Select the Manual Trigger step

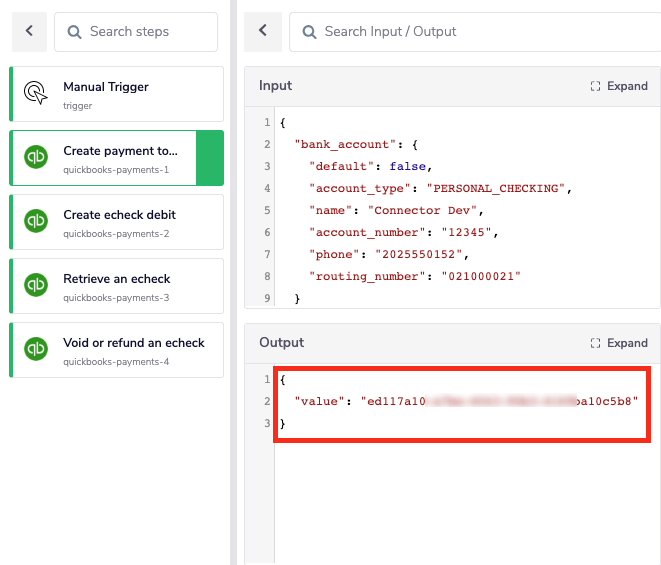coord(116,94)
